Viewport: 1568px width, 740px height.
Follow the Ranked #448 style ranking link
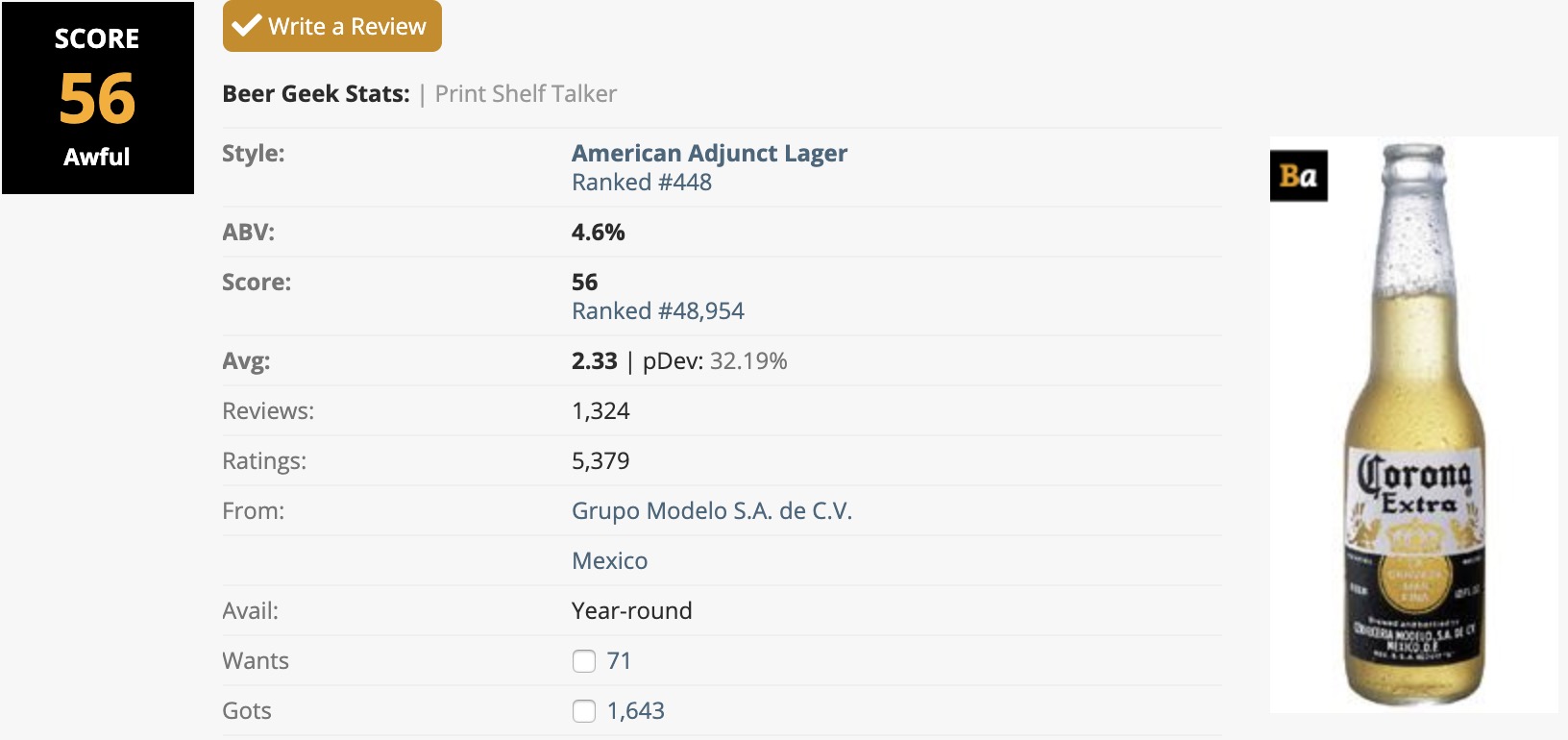641,183
